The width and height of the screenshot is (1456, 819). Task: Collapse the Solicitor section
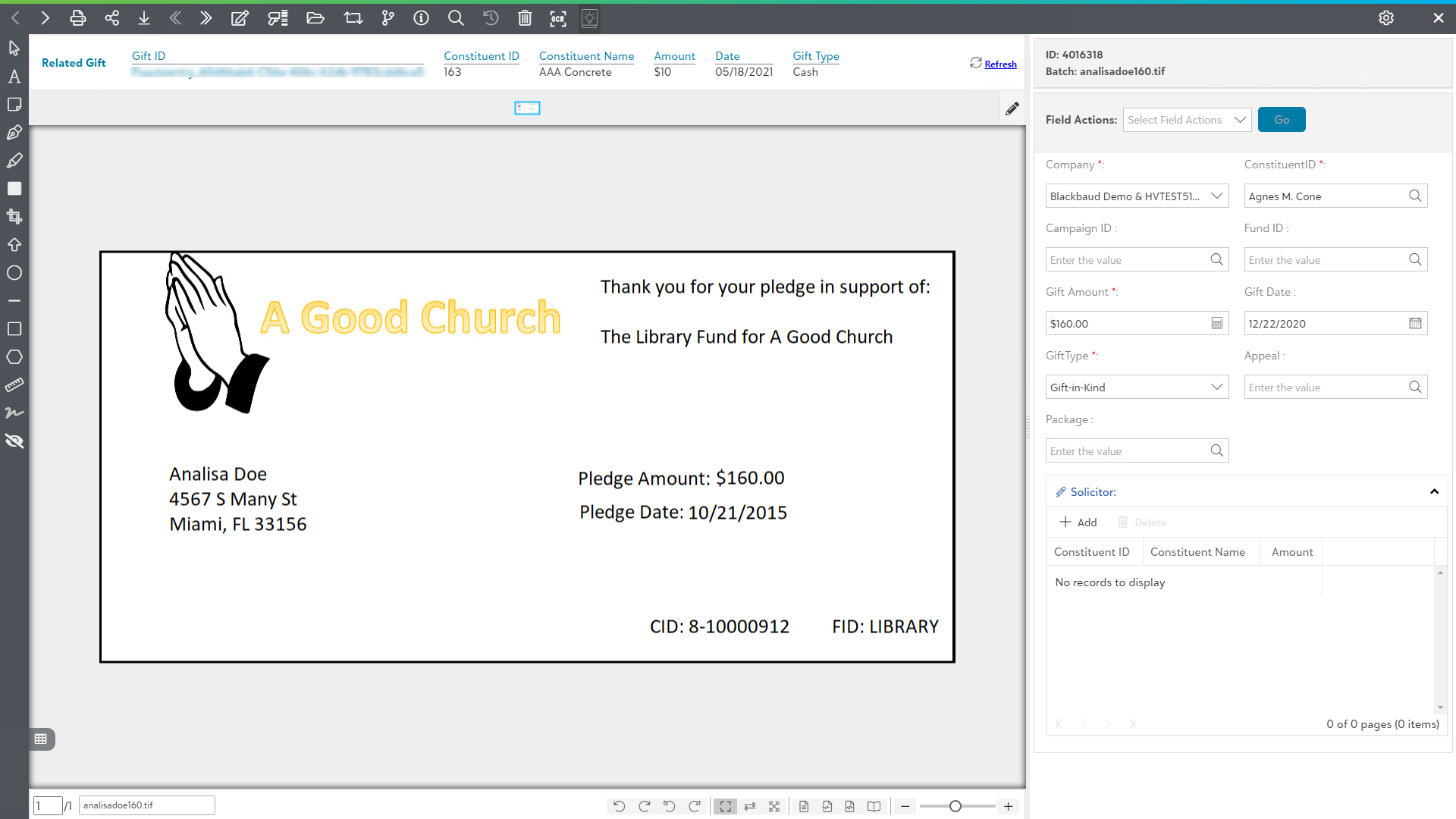tap(1434, 492)
